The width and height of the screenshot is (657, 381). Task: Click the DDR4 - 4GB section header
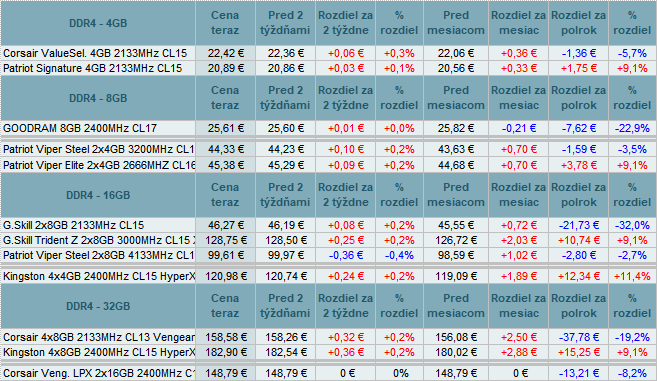pos(98,23)
